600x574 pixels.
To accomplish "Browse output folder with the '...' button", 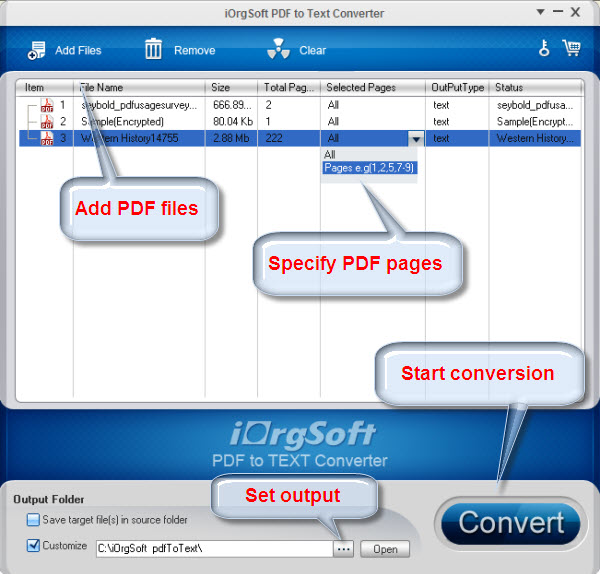I will [344, 549].
